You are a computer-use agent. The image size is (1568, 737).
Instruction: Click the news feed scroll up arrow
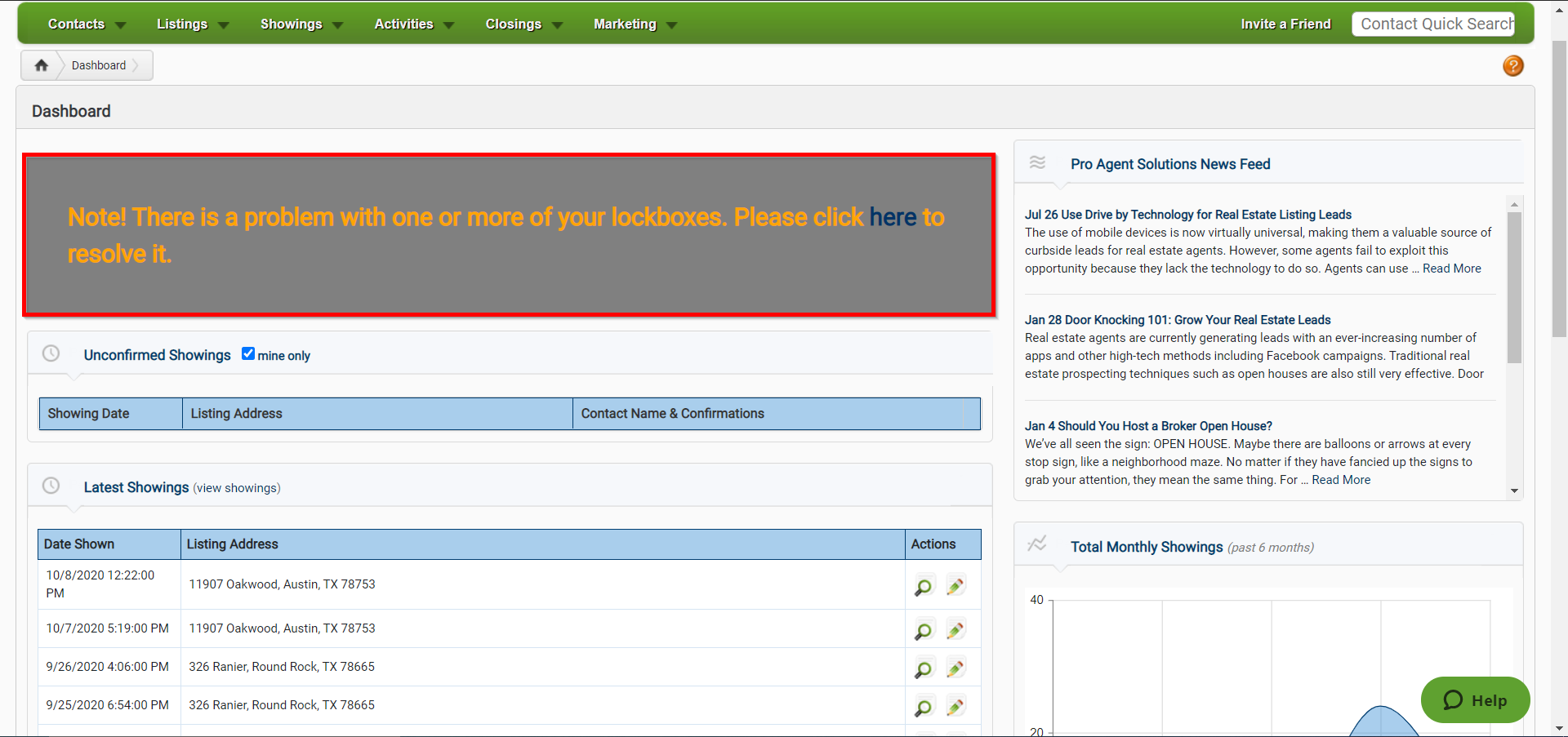pyautogui.click(x=1514, y=204)
